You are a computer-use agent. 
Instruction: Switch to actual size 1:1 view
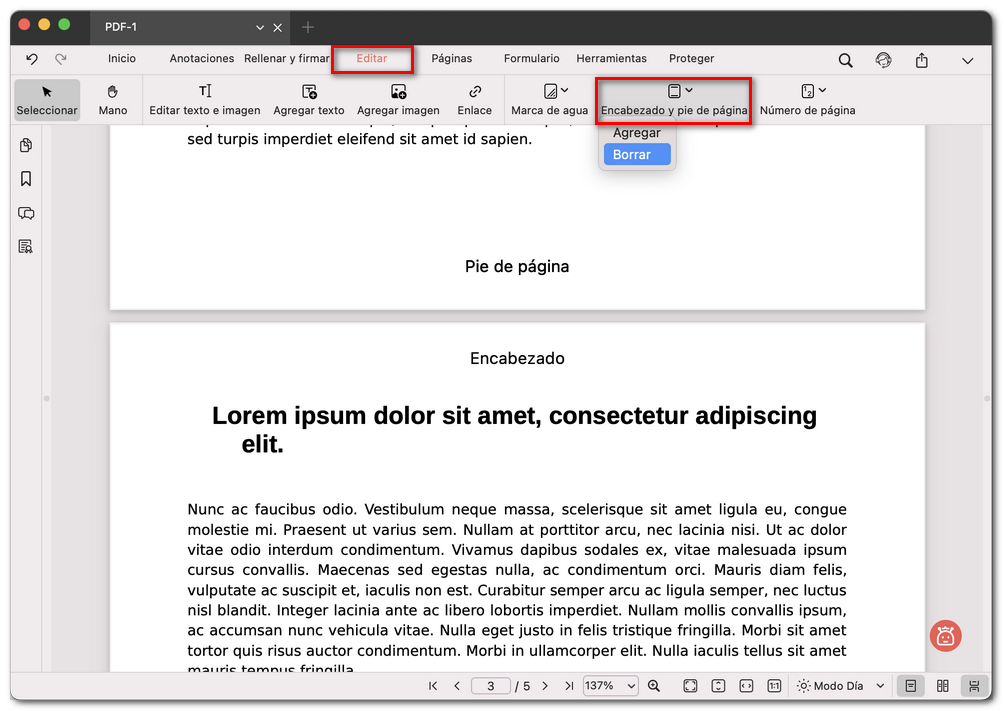pyautogui.click(x=773, y=686)
